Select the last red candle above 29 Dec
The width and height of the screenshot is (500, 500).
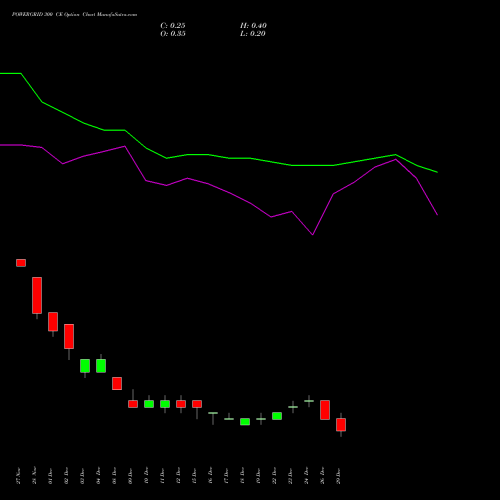[341, 425]
